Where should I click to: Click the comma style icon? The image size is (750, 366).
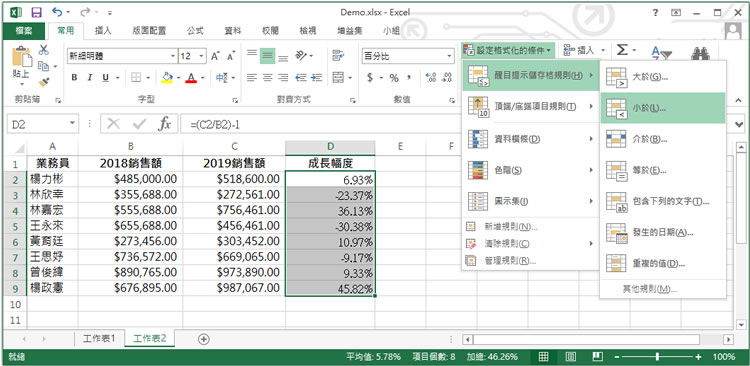pyautogui.click(x=409, y=78)
